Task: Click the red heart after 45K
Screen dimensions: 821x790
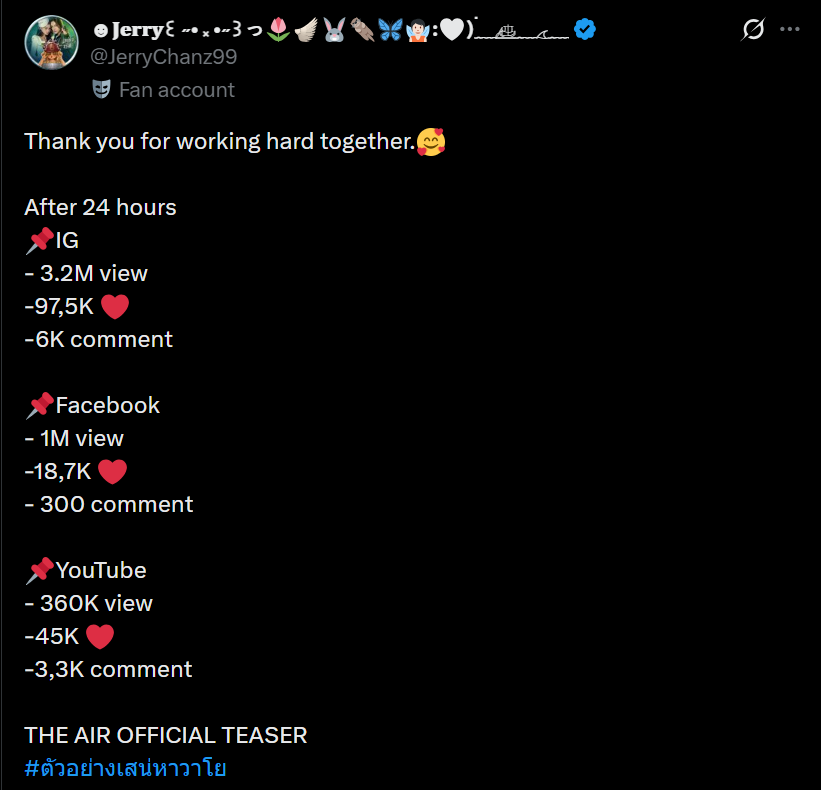Action: click(x=99, y=637)
